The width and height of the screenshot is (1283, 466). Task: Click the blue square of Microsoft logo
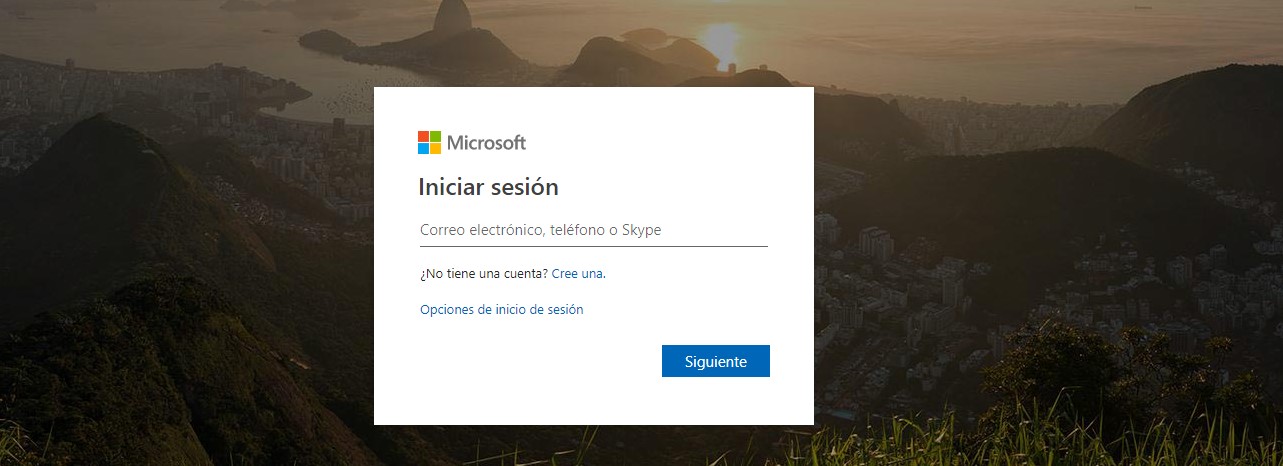(423, 148)
